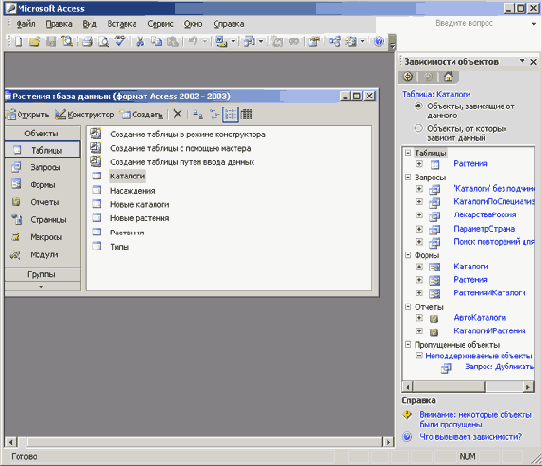This screenshot has height=466, width=542.
Task: Click the Spelling check icon in toolbar
Action: [x=120, y=41]
